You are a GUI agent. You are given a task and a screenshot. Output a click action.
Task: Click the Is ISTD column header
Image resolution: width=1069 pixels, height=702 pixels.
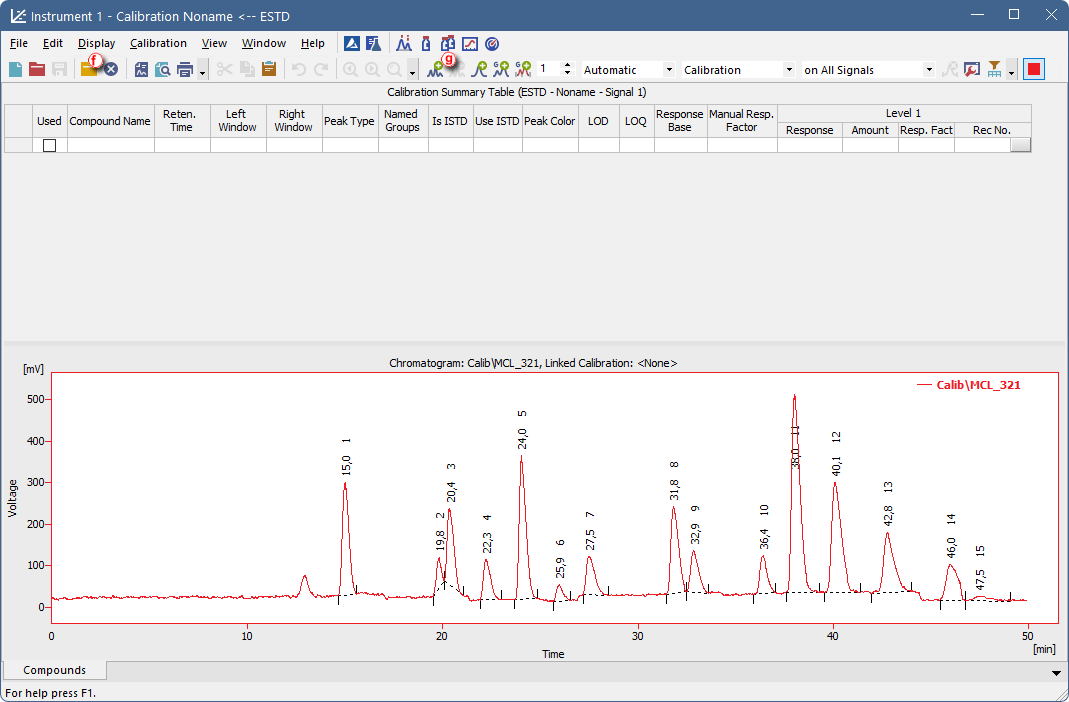[450, 121]
